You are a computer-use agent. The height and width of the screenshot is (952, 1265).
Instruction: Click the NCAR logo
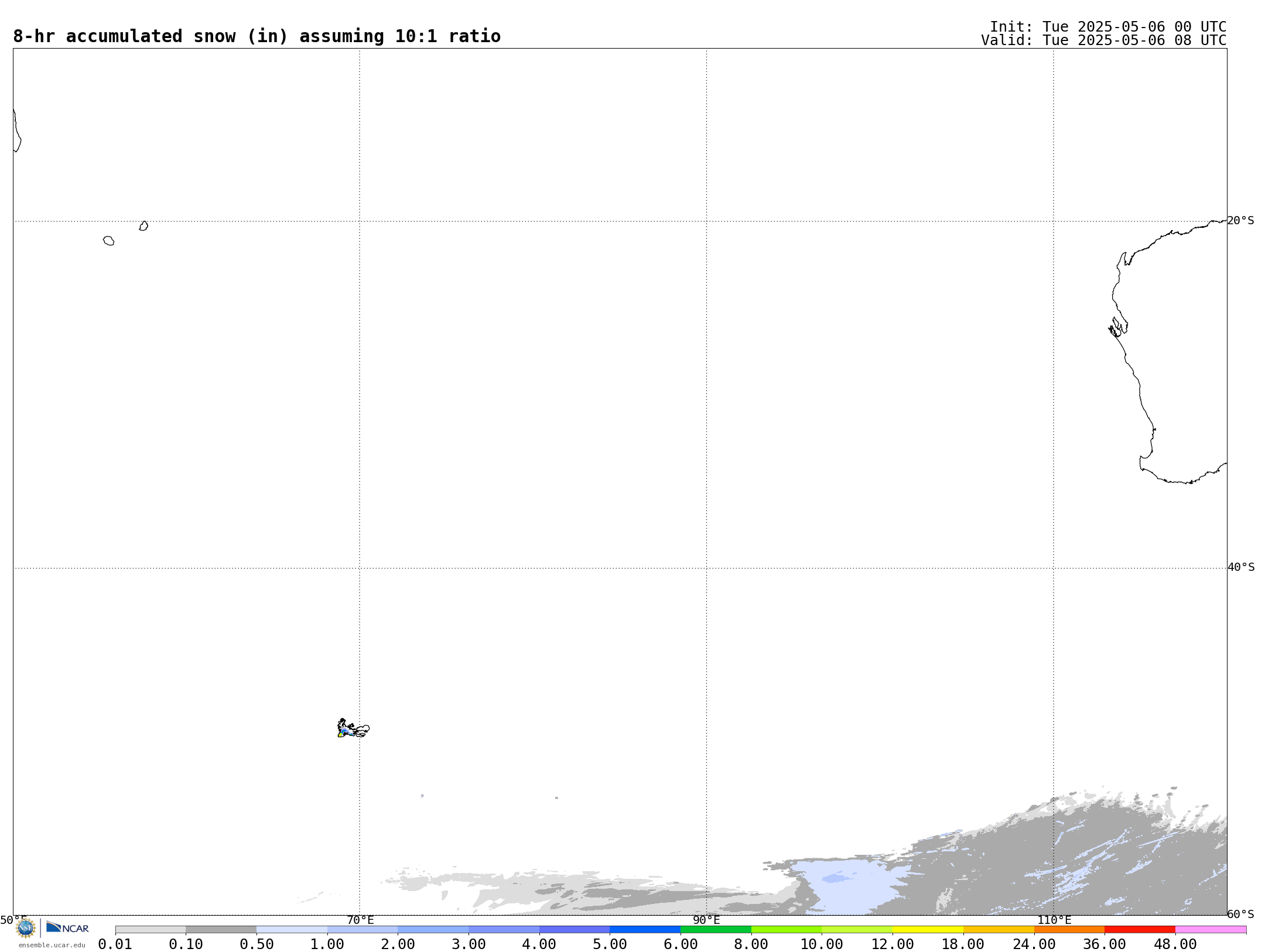tap(67, 927)
